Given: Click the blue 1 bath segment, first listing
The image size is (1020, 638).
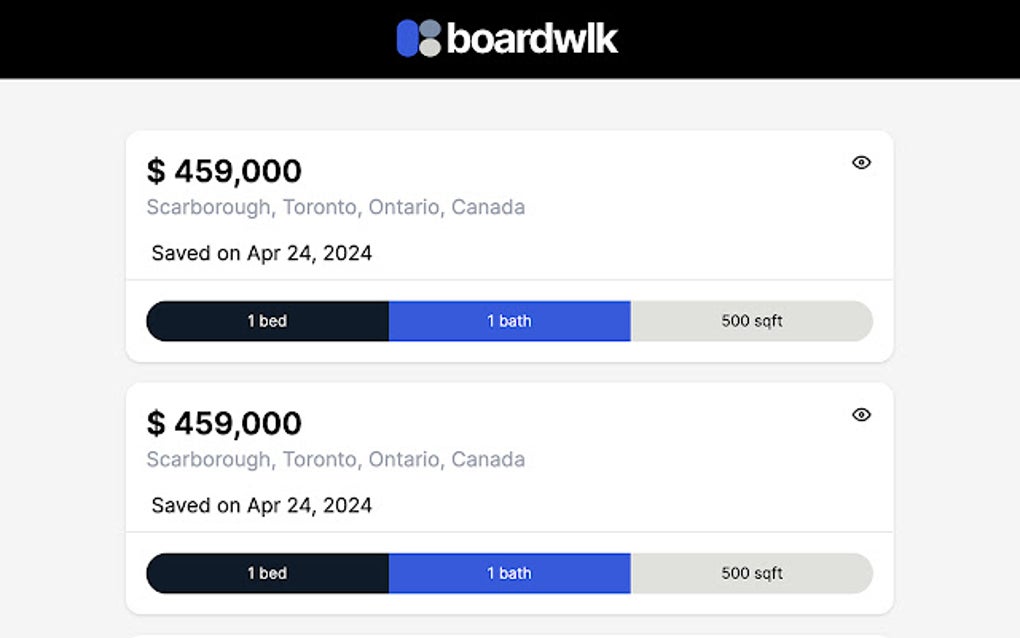Looking at the screenshot, I should pyautogui.click(x=509, y=321).
